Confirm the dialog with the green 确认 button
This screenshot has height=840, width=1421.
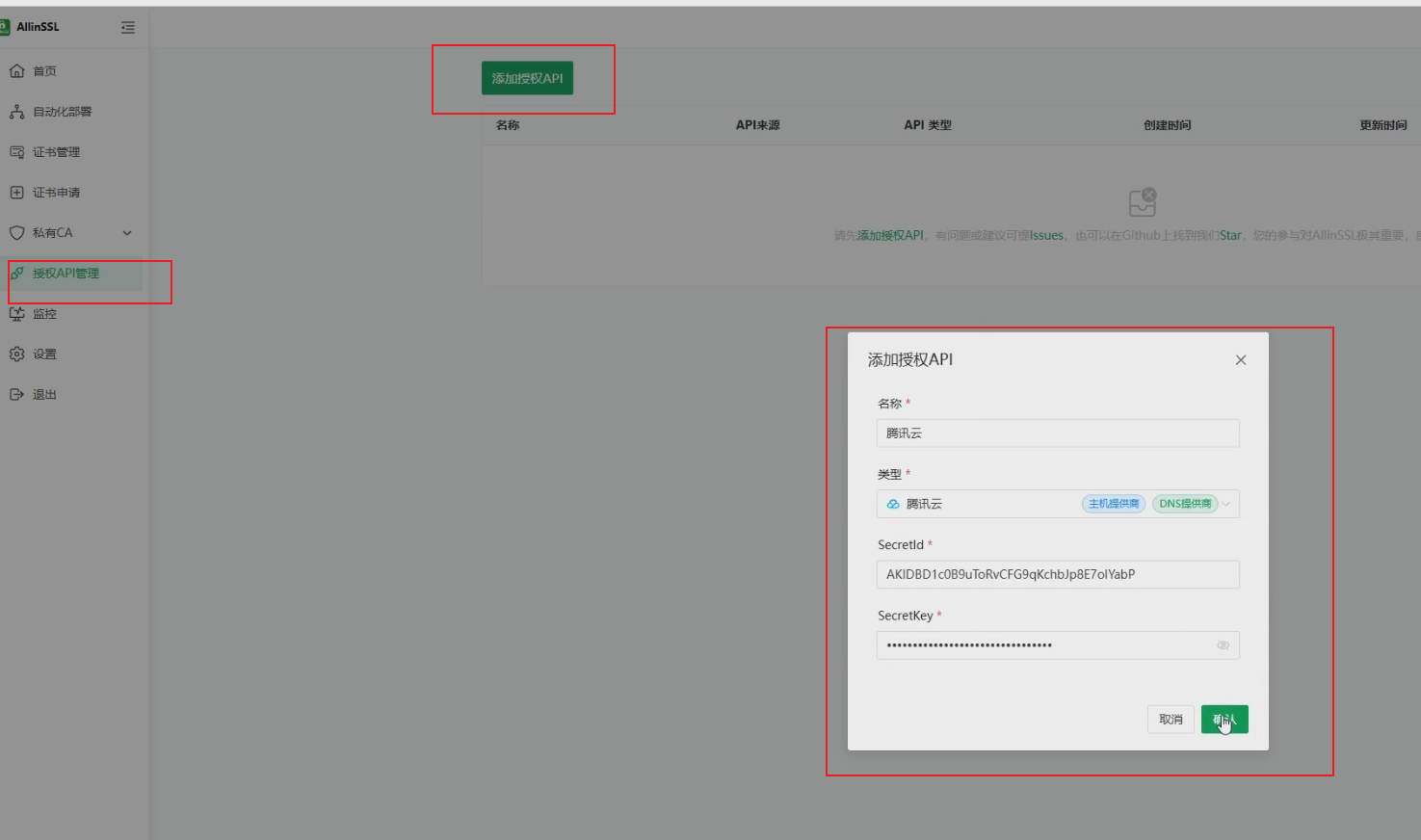coord(1224,720)
